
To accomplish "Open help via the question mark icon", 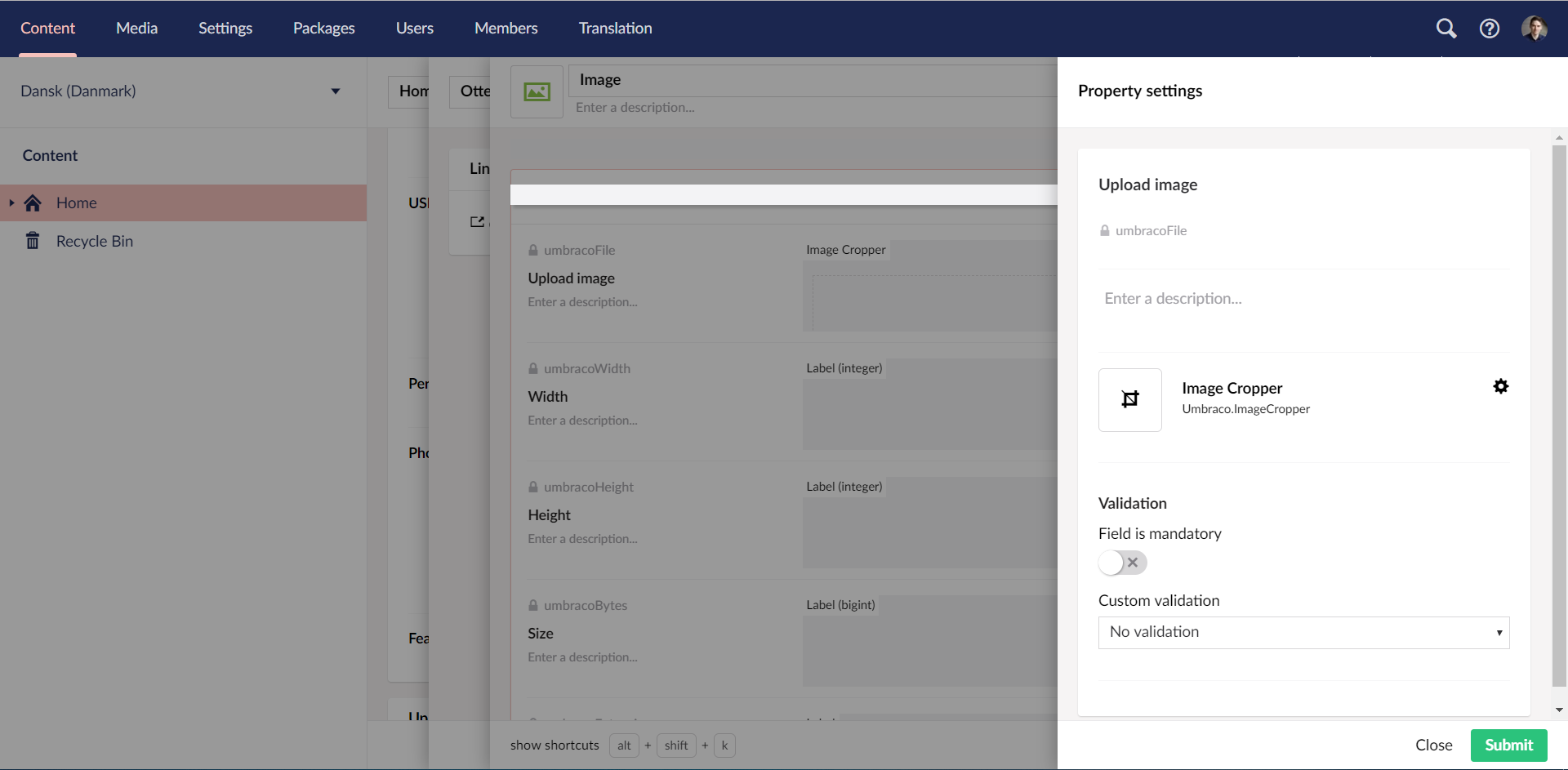I will [x=1489, y=28].
